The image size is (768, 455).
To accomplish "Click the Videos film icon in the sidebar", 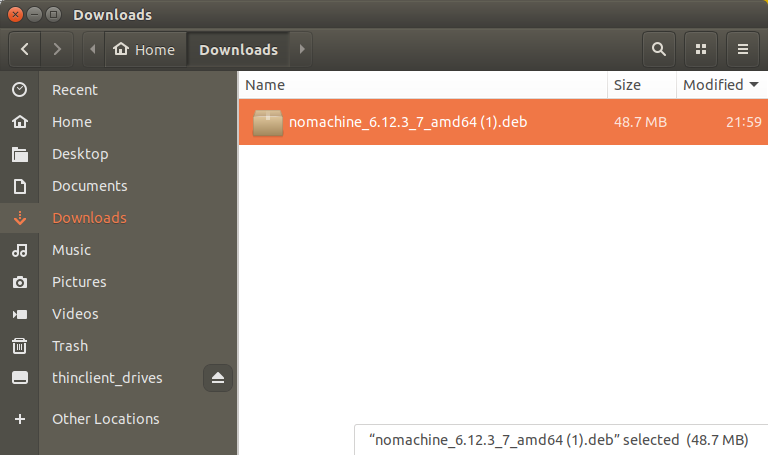I will 20,314.
